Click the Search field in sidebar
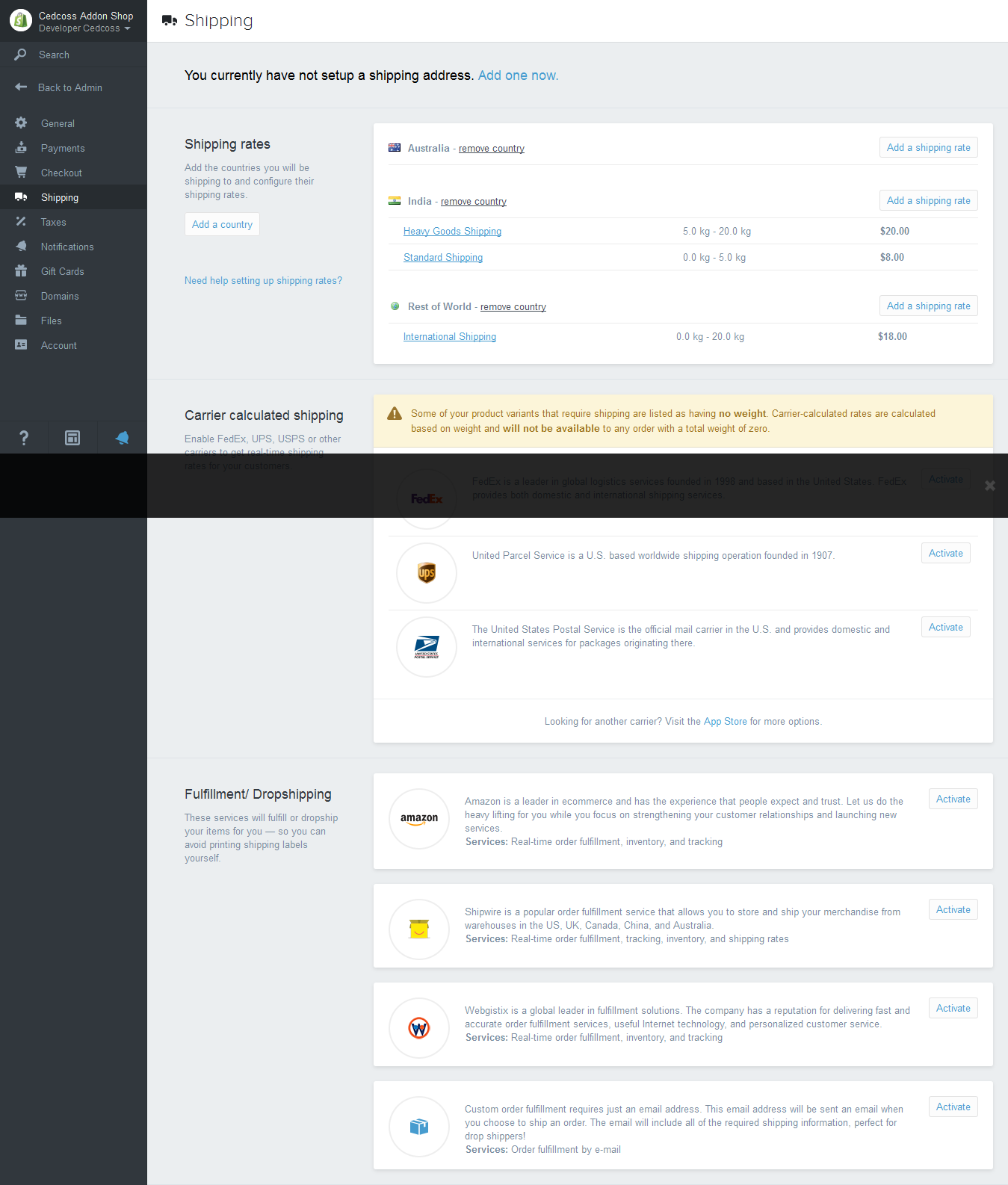 (x=73, y=55)
